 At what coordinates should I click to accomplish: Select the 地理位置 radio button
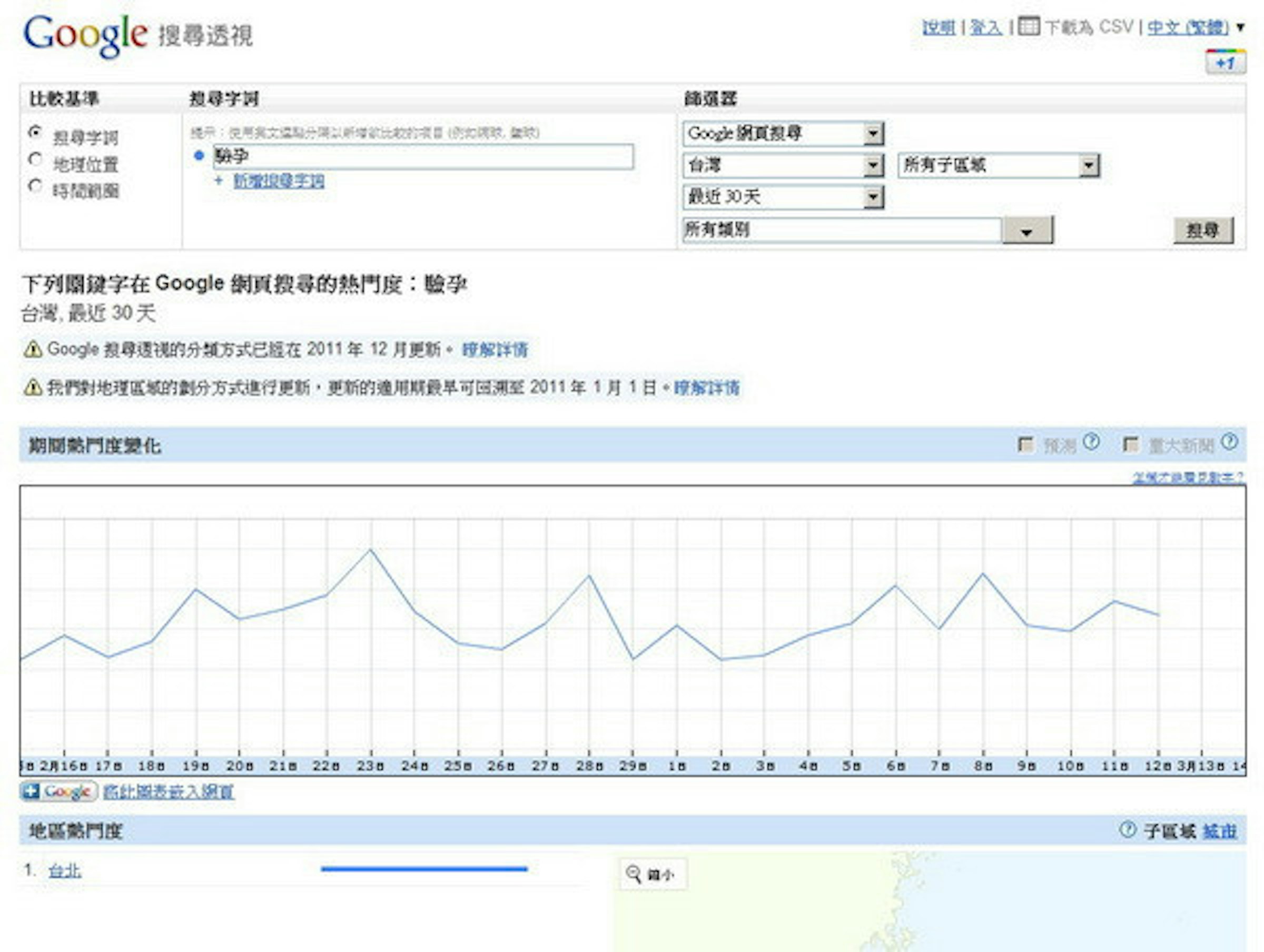pos(35,160)
